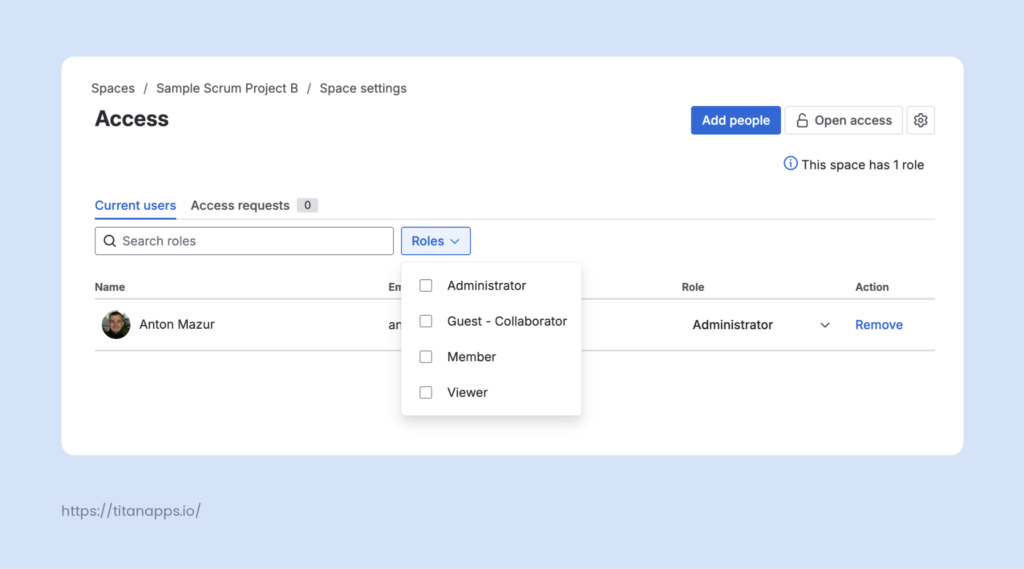Click 'This space has 1 role' text
Viewport: 1024px width, 569px height.
pos(862,165)
